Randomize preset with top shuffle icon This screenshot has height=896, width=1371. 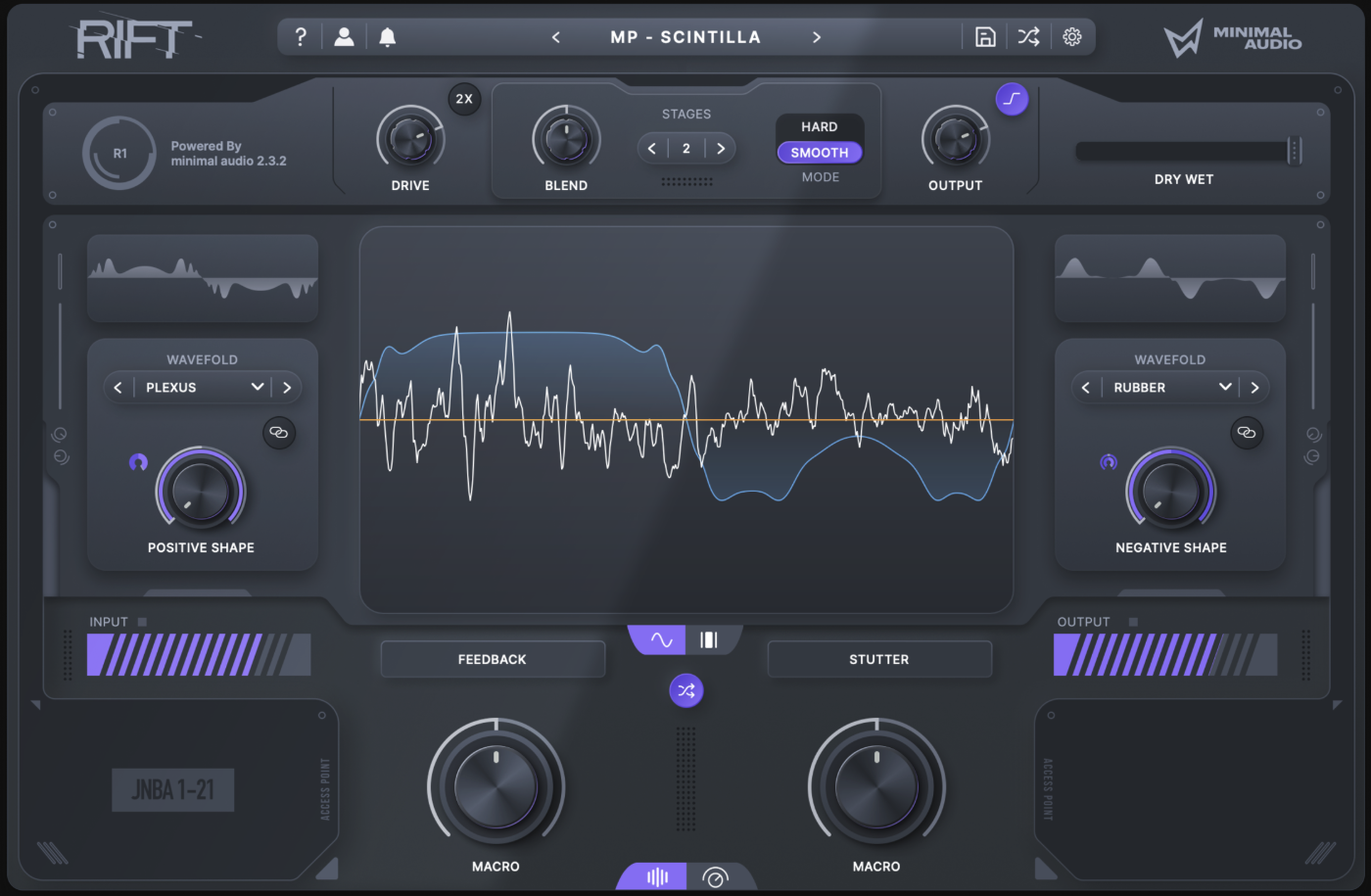click(x=1028, y=37)
